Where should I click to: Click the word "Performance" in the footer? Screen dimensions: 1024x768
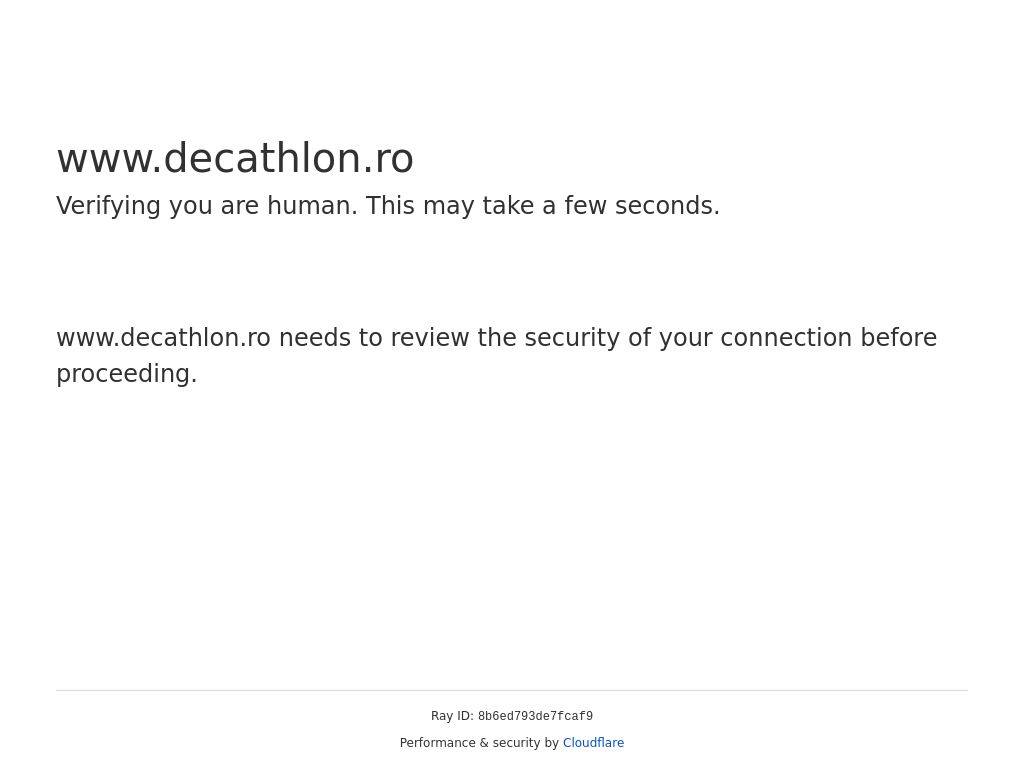click(x=437, y=743)
